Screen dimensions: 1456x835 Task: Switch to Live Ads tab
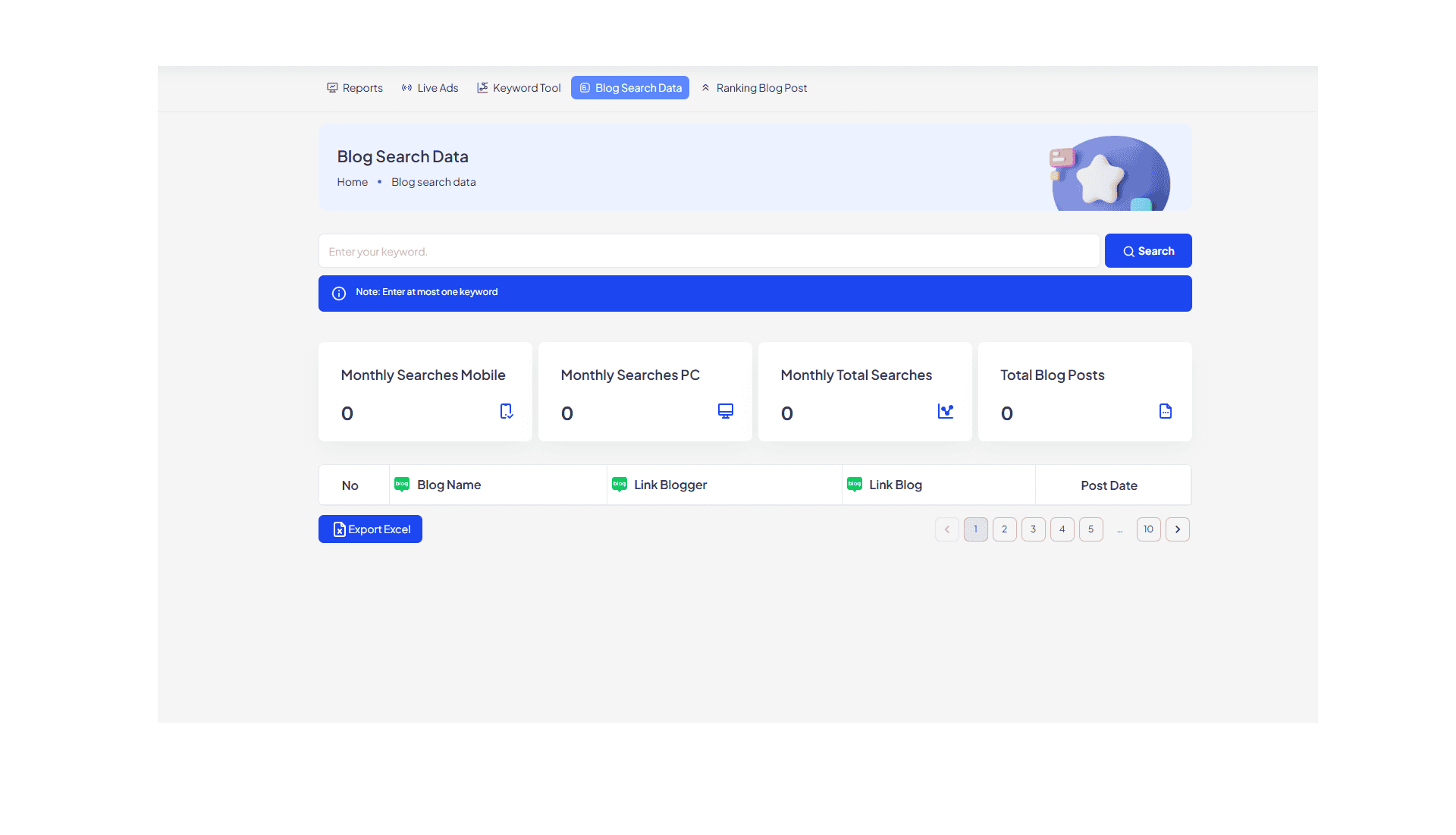[x=430, y=88]
